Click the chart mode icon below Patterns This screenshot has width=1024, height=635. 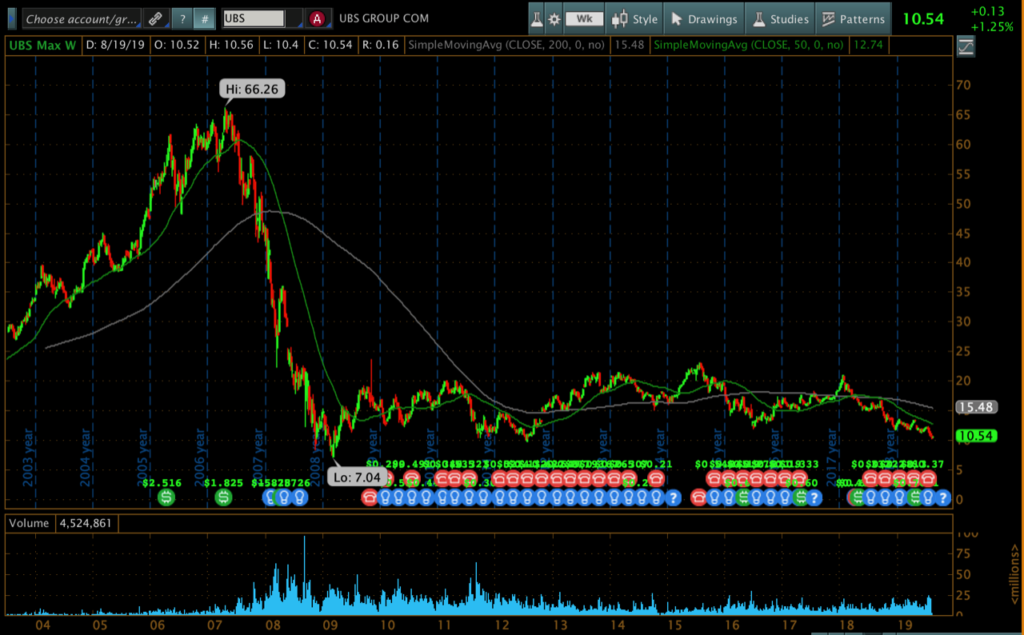tap(966, 46)
